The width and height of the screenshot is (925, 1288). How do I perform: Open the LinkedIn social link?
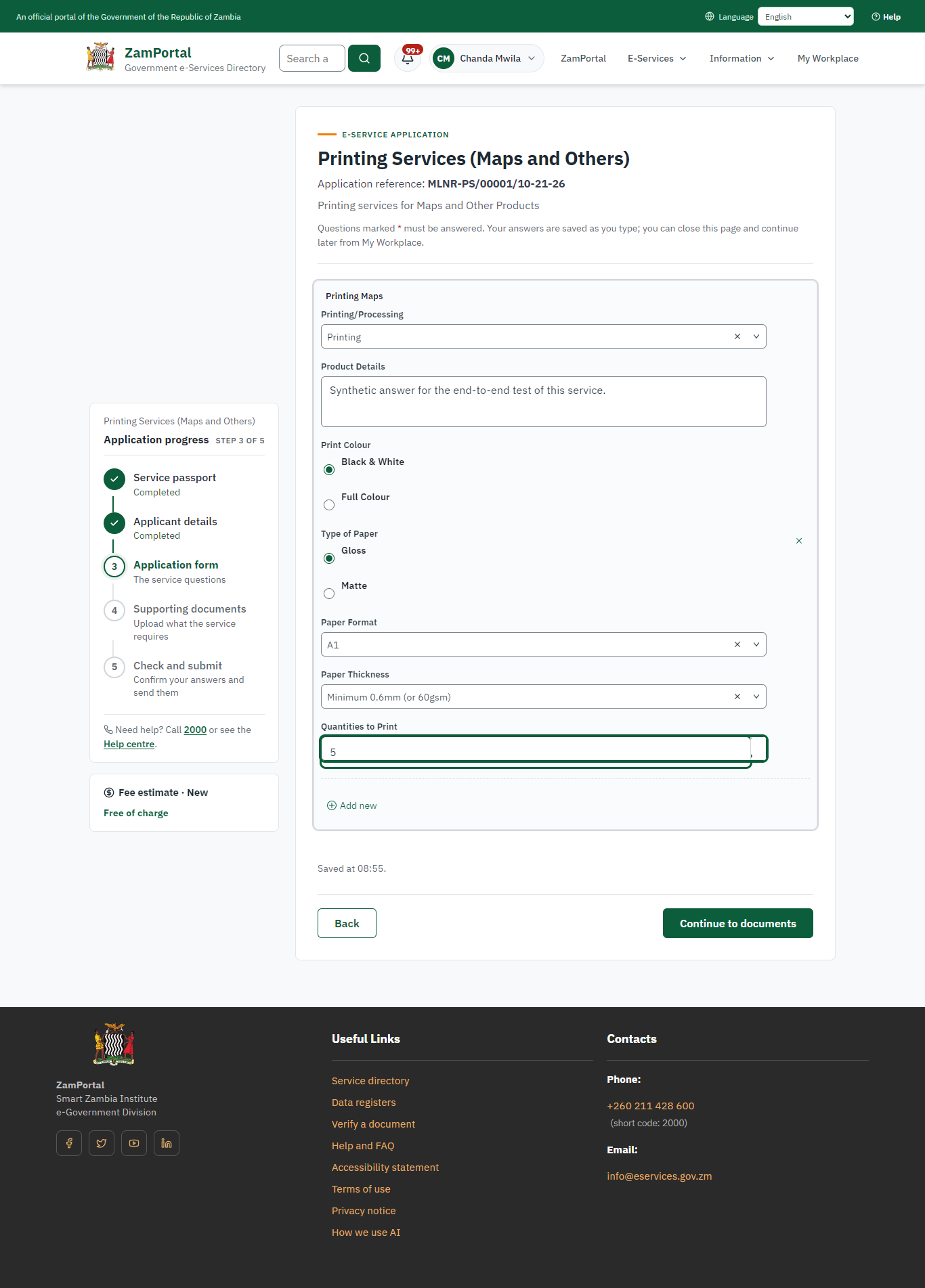coord(167,1143)
